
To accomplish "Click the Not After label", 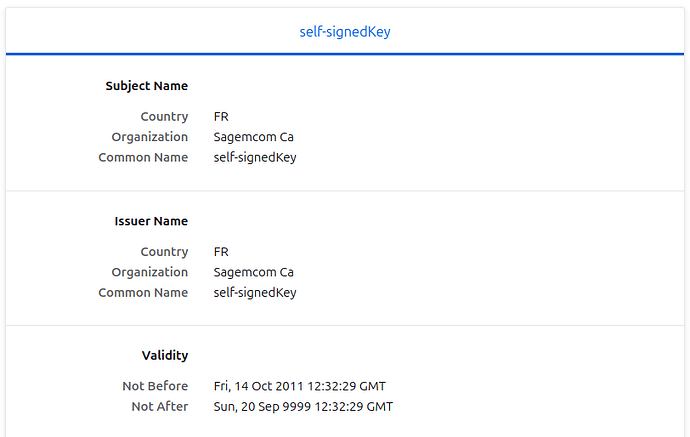I will (x=159, y=406).
